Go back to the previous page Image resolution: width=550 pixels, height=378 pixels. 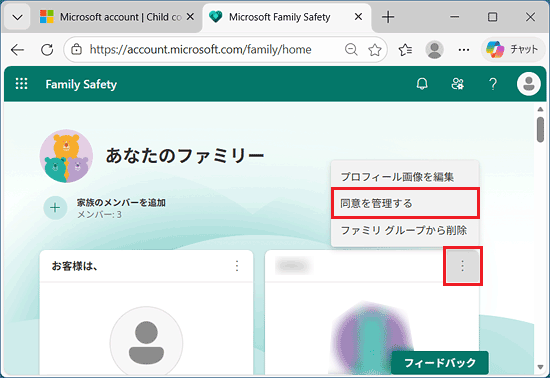point(18,50)
